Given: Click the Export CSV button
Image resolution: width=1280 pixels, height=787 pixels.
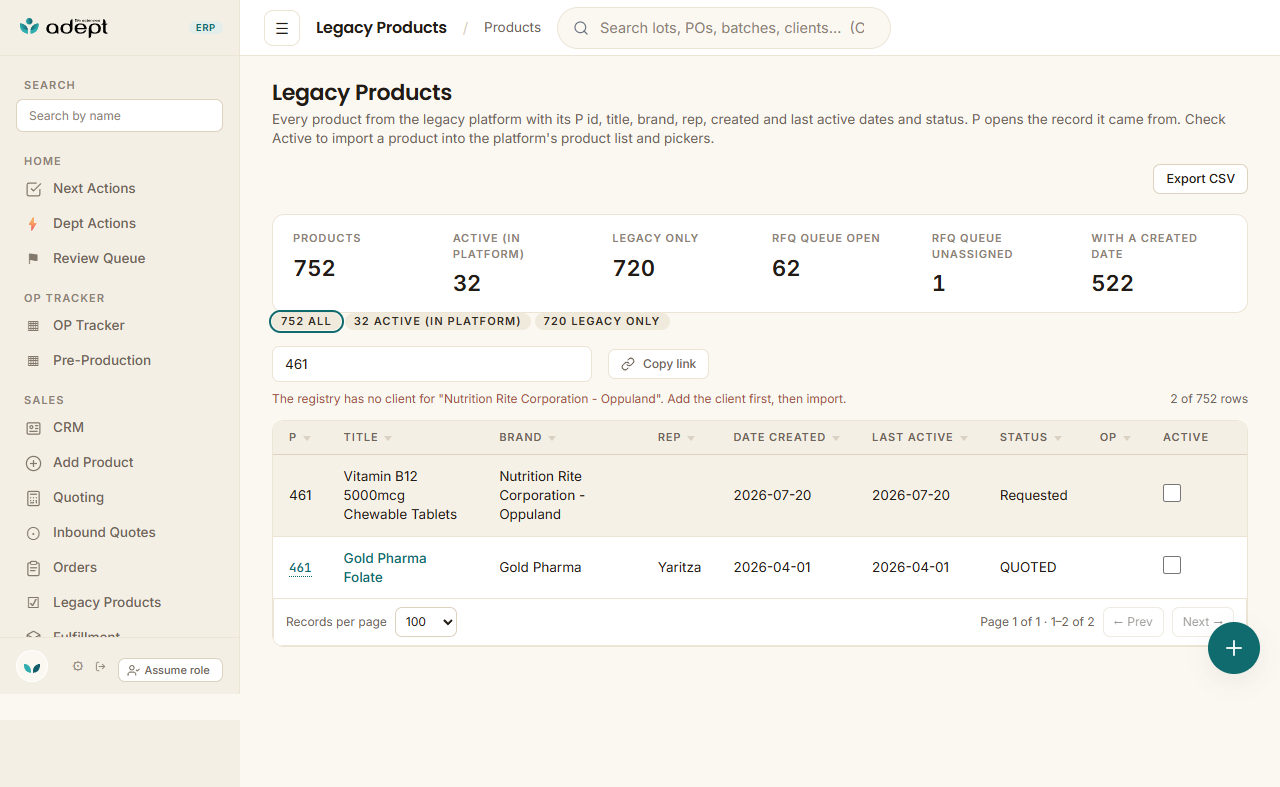Looking at the screenshot, I should point(1200,179).
